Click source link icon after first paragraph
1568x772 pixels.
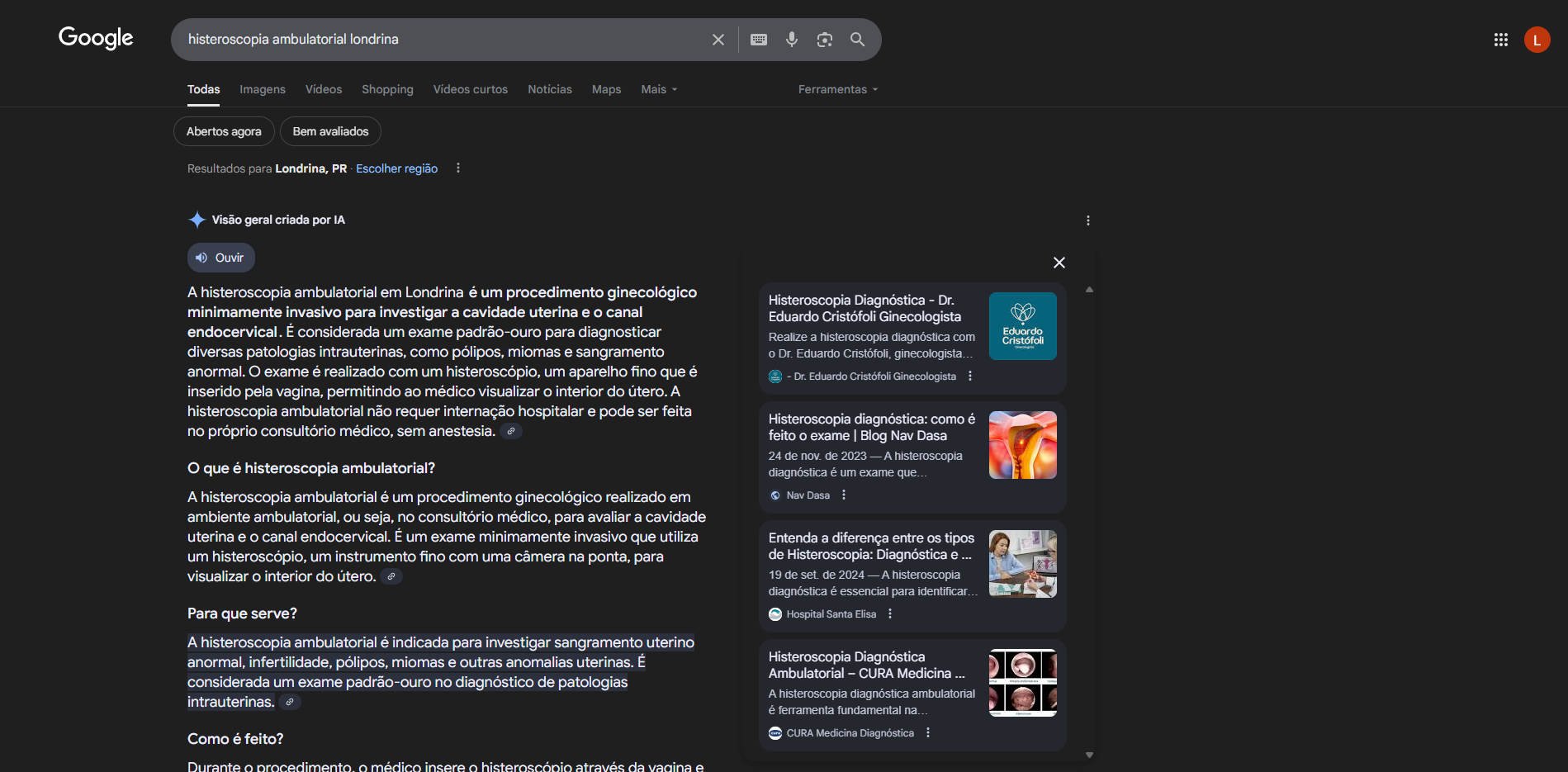click(x=511, y=431)
